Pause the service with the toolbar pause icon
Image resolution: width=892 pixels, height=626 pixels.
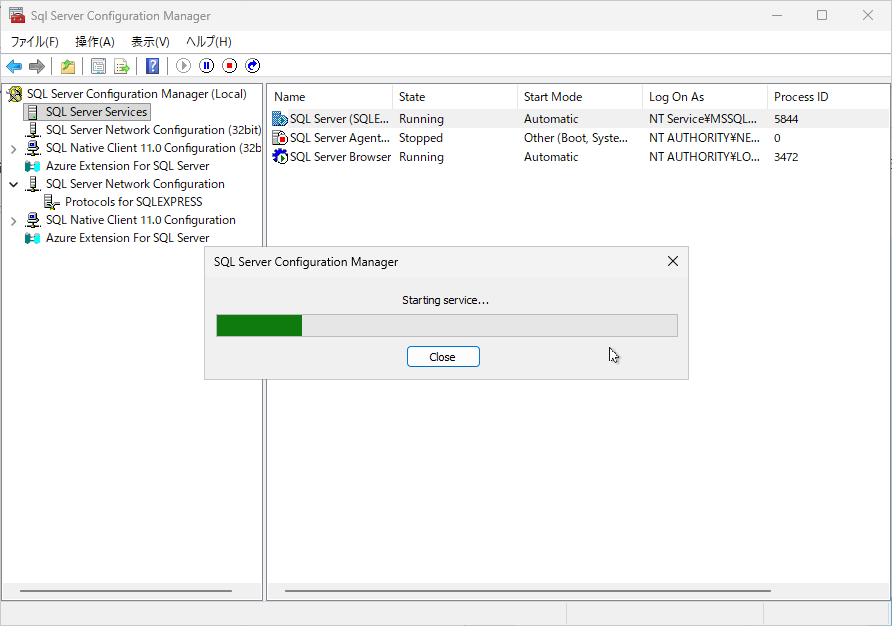(207, 66)
